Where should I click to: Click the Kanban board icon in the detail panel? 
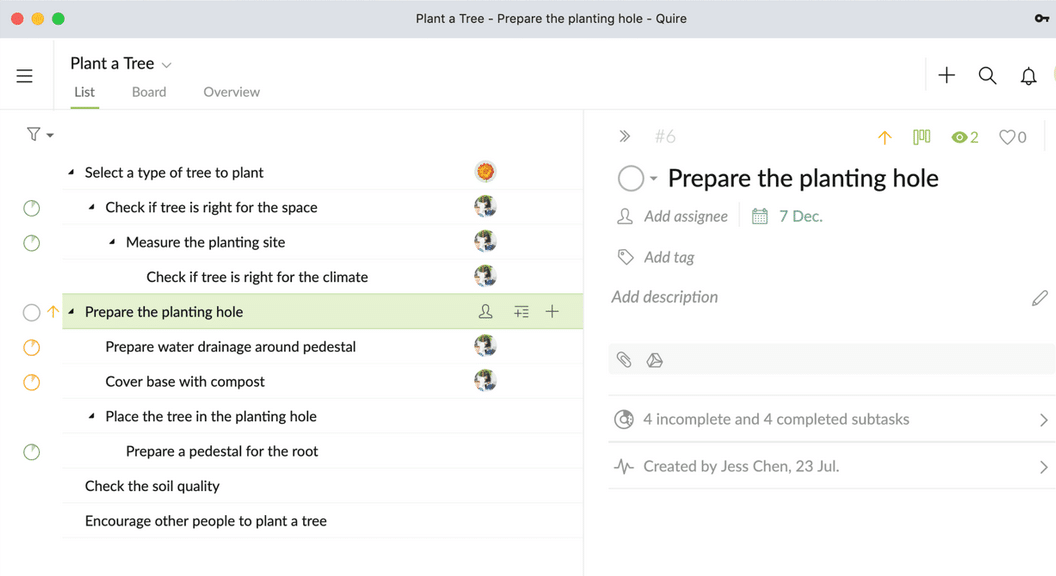(921, 137)
